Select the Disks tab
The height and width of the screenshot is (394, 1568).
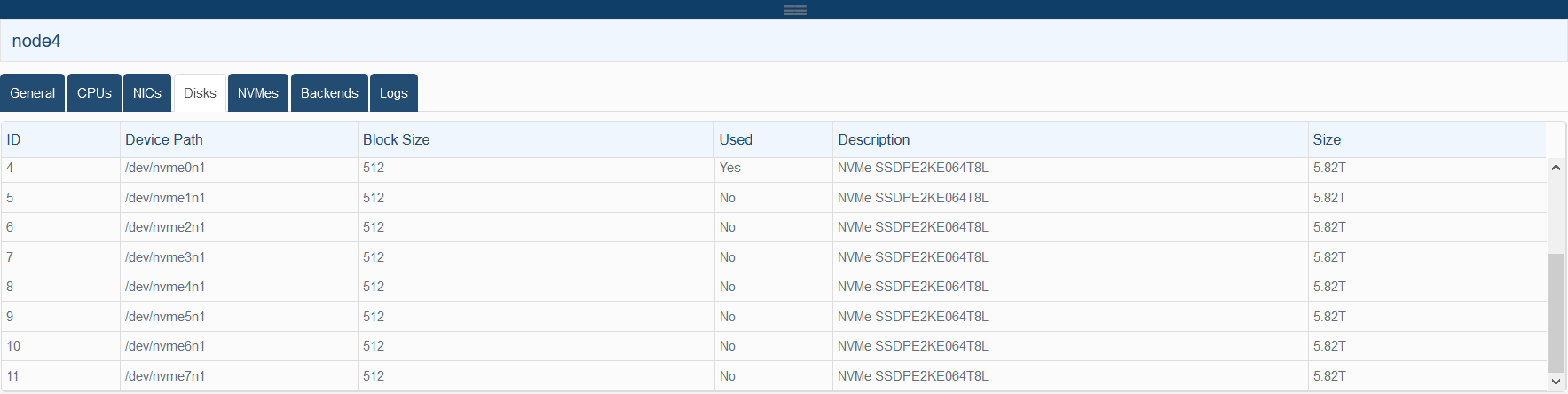pos(200,93)
